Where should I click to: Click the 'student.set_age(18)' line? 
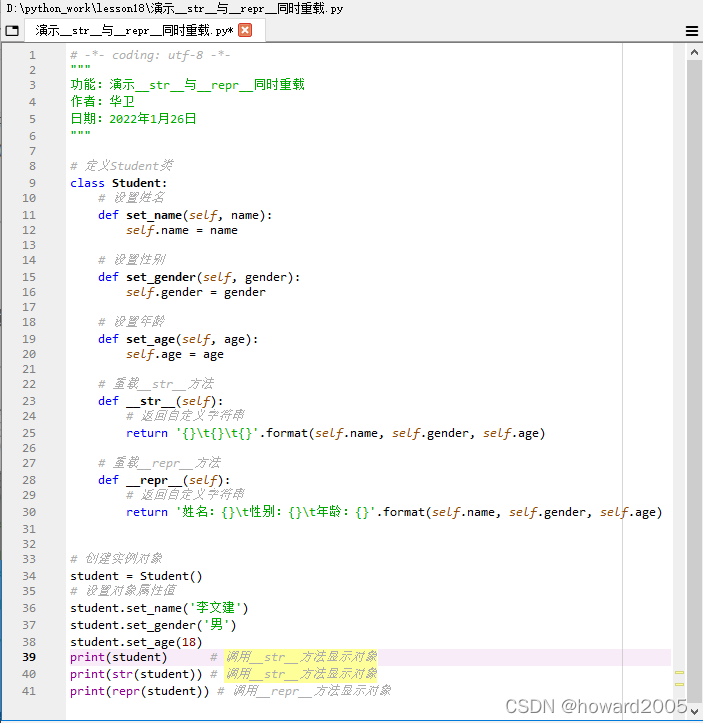pyautogui.click(x=136, y=642)
